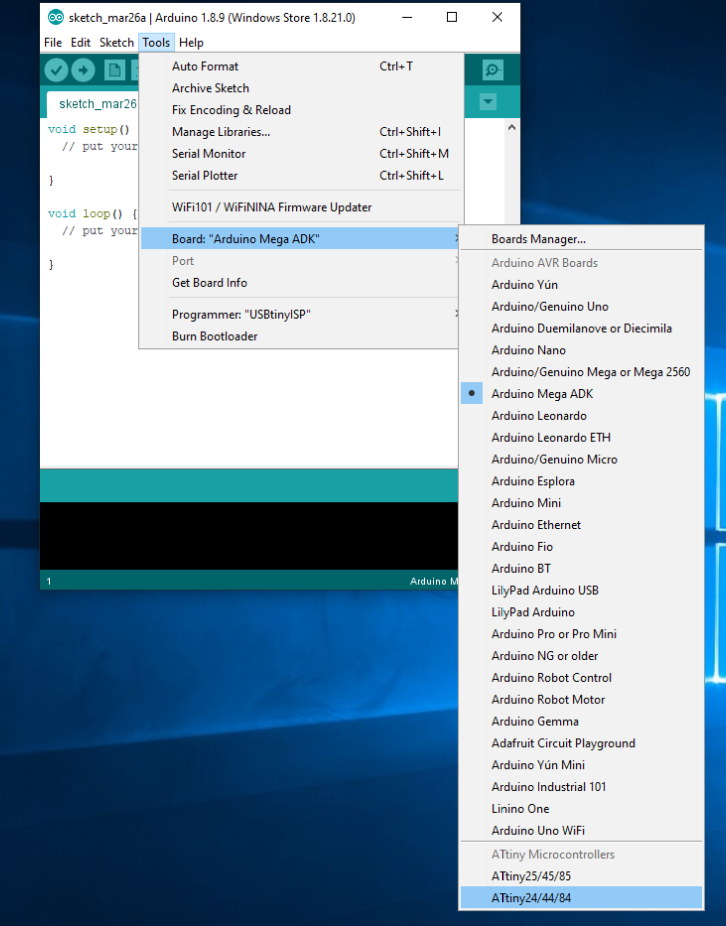Select Arduino Leonardo ETH board

(x=581, y=438)
